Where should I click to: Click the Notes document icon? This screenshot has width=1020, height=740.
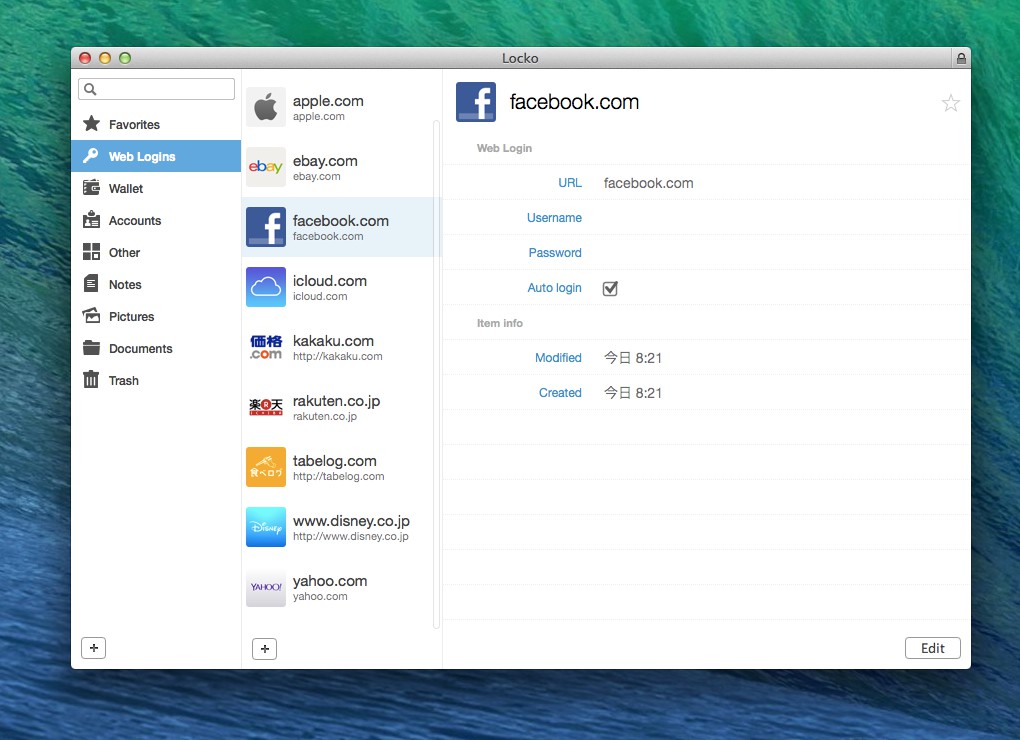91,284
